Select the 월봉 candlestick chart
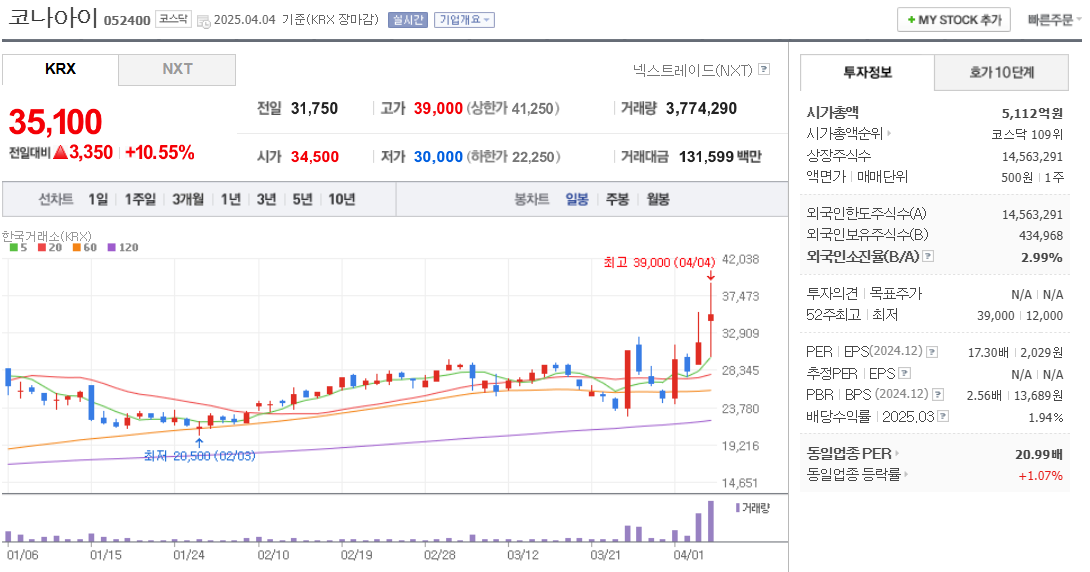This screenshot has width=1090, height=572. pyautogui.click(x=658, y=199)
